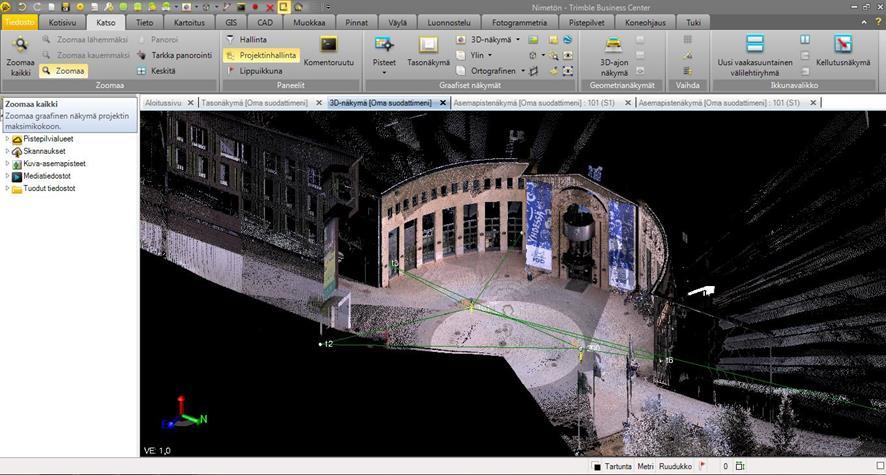Open the GIS ribbon tab
886x475 pixels.
point(231,23)
